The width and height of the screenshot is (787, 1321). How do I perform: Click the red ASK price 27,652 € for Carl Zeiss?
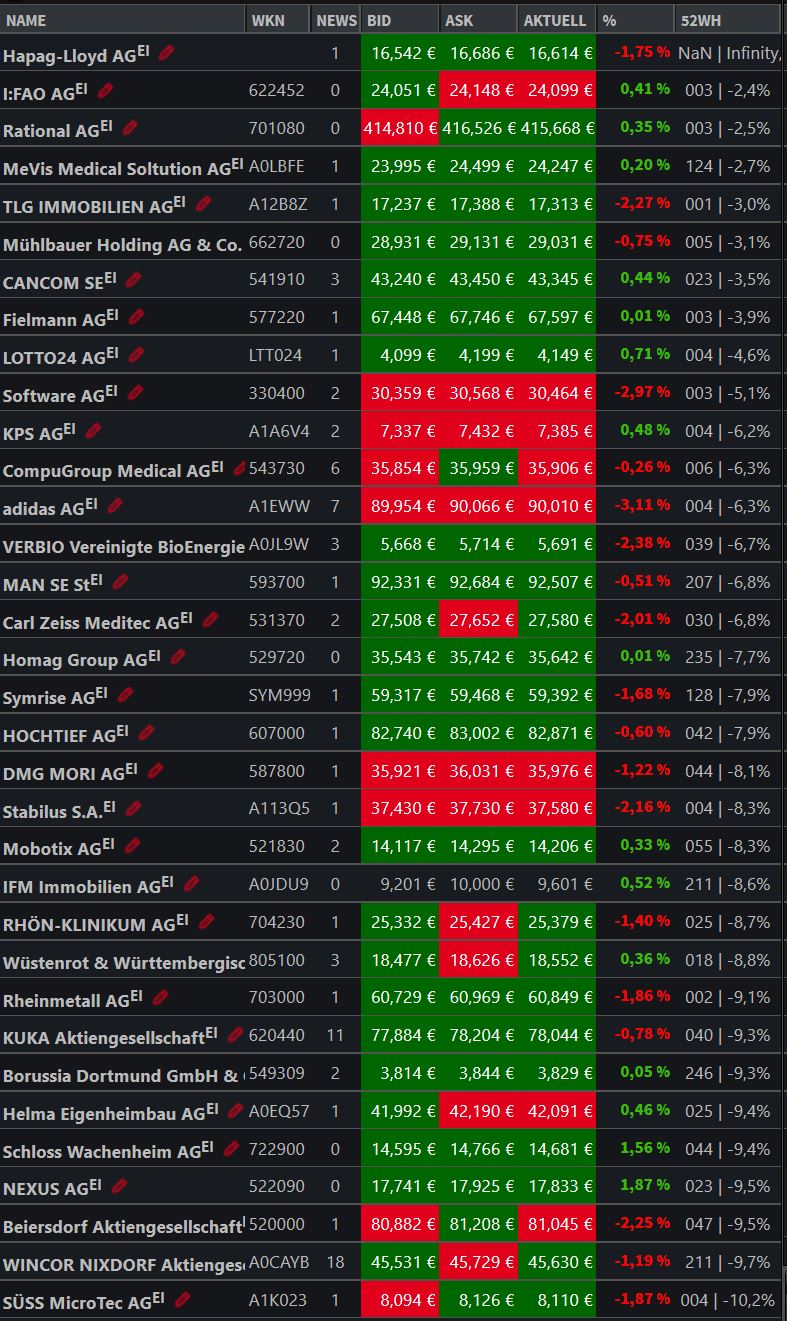coord(478,620)
